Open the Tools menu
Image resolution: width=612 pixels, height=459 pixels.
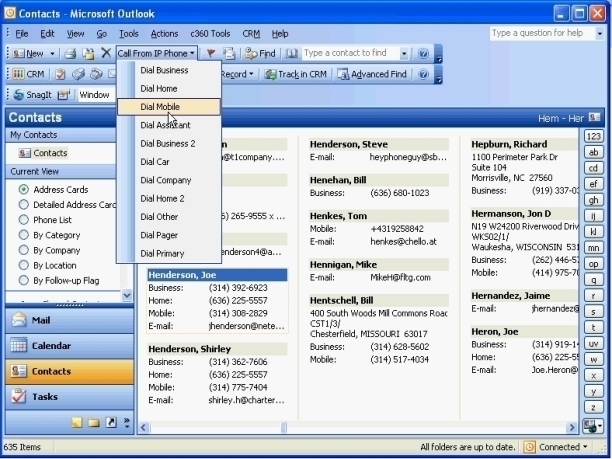pyautogui.click(x=128, y=34)
